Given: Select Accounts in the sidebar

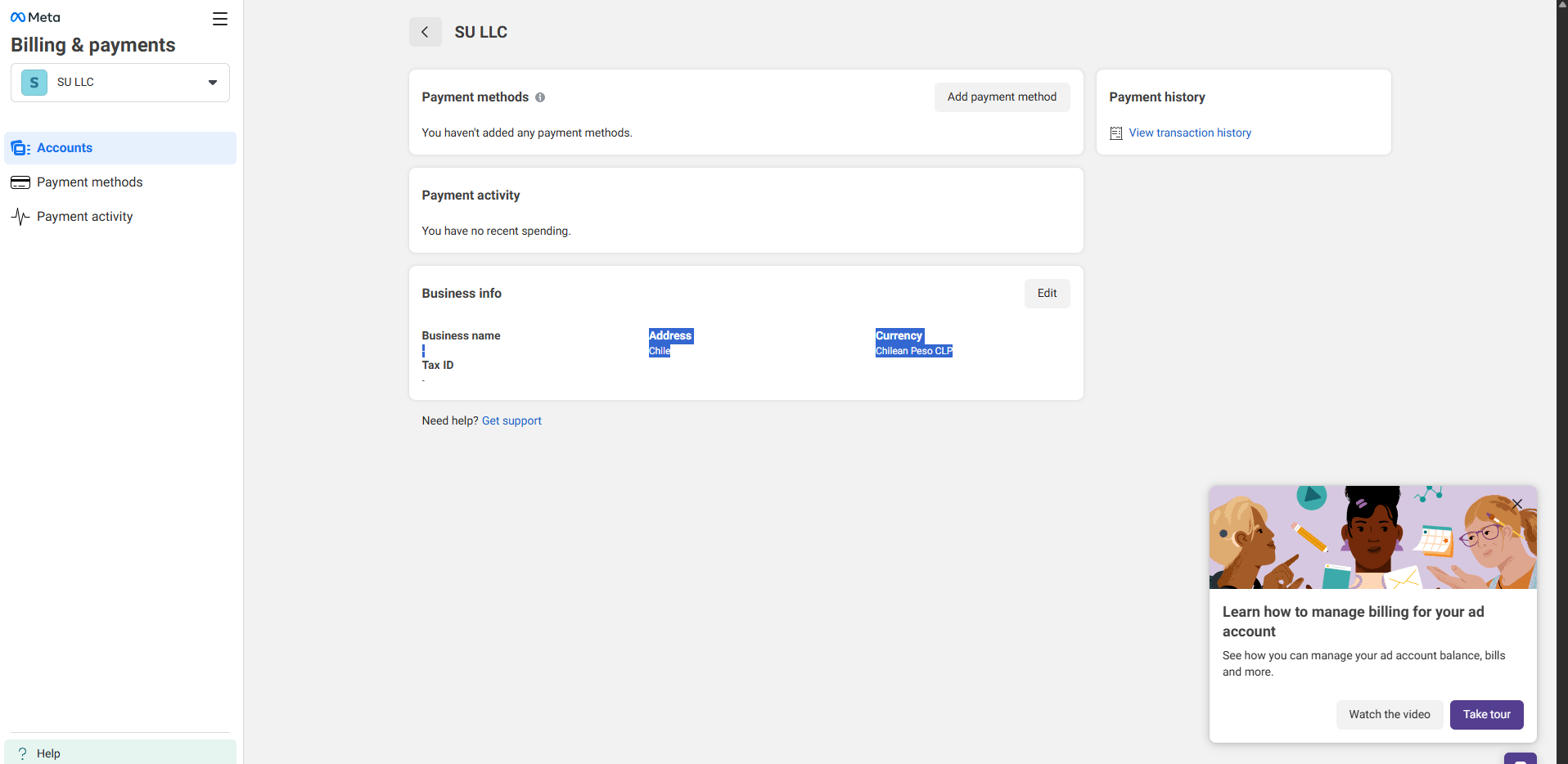Looking at the screenshot, I should 65,148.
